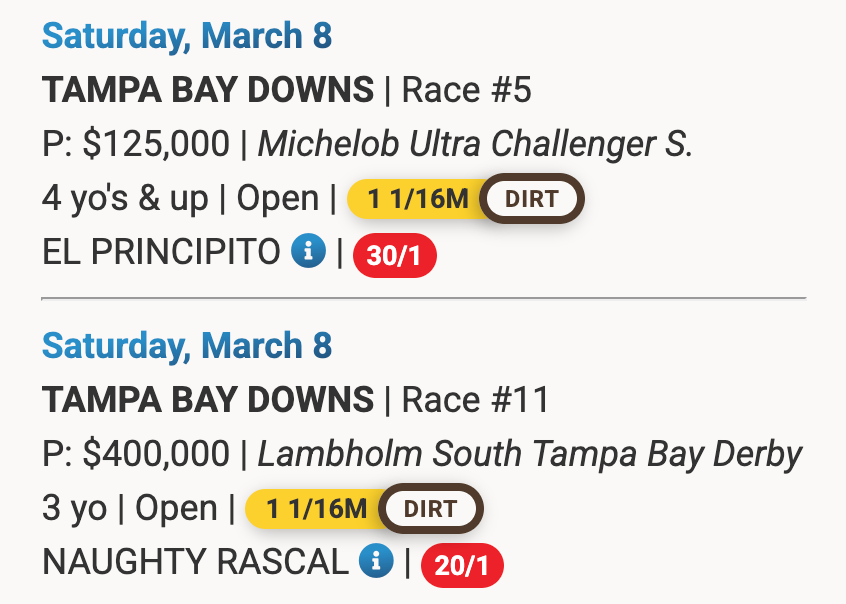The width and height of the screenshot is (846, 604).
Task: Open the Saturday, March 8 date above Race #11
Action: [x=186, y=347]
